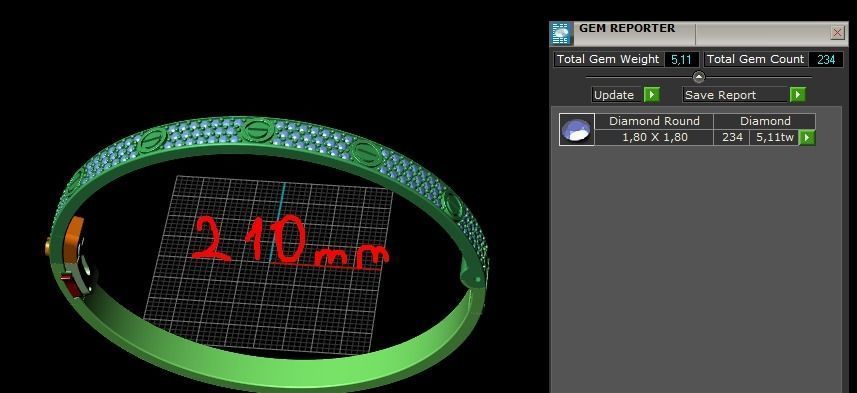The image size is (857, 393).
Task: Click green arrow beside 5,11tw
Action: click(x=807, y=138)
